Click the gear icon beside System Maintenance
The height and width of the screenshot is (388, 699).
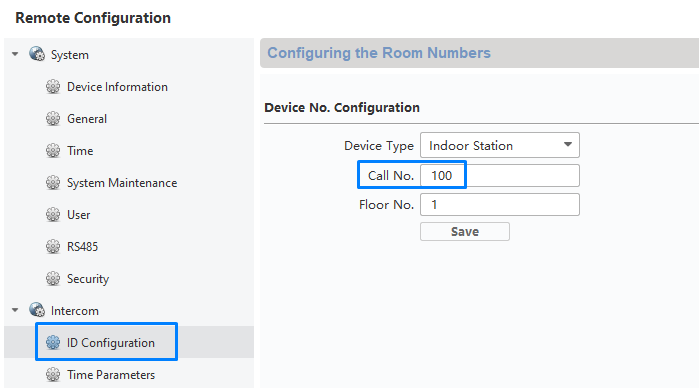pyautogui.click(x=53, y=183)
